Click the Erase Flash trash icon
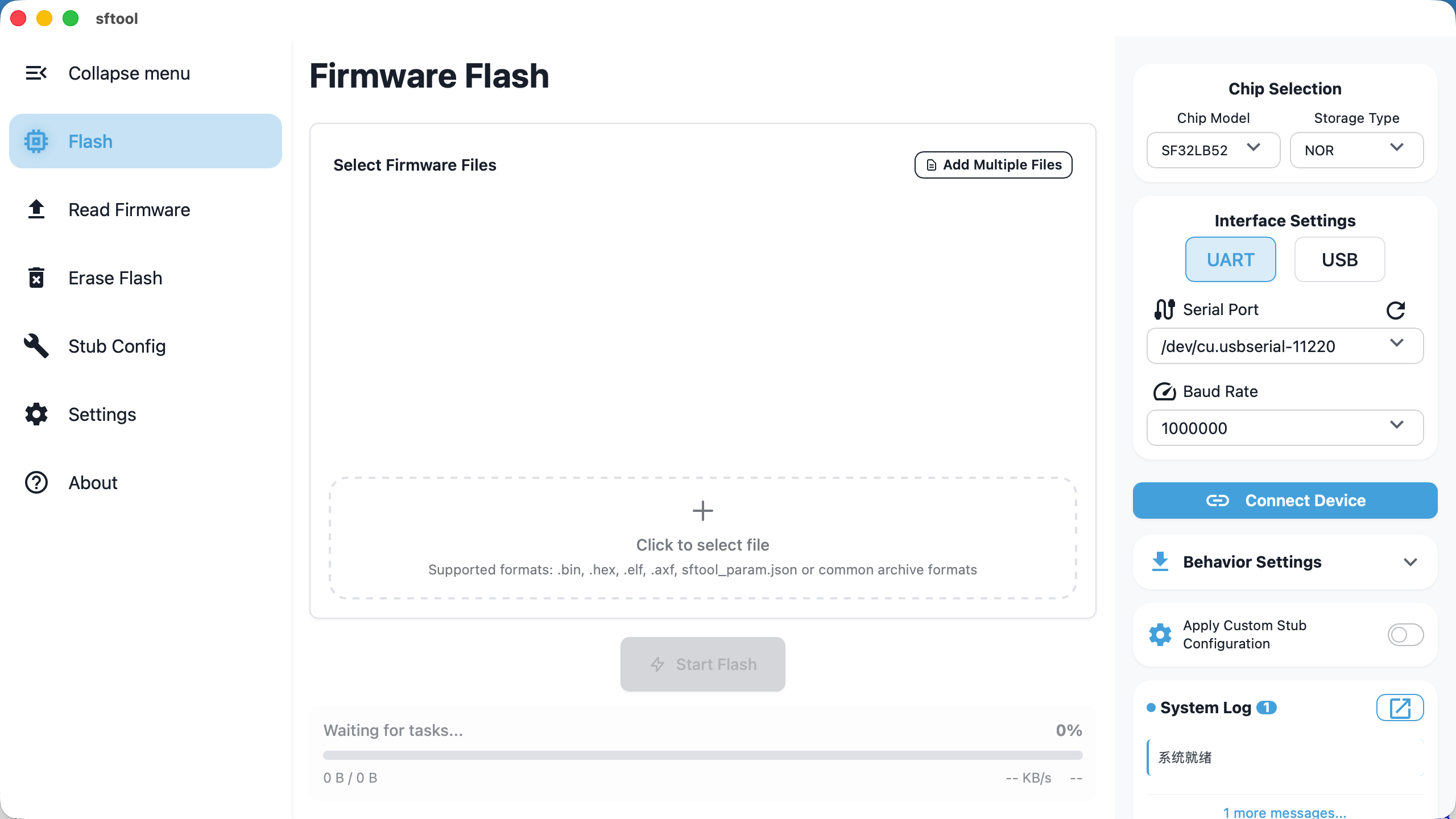The image size is (1456, 819). (x=36, y=278)
